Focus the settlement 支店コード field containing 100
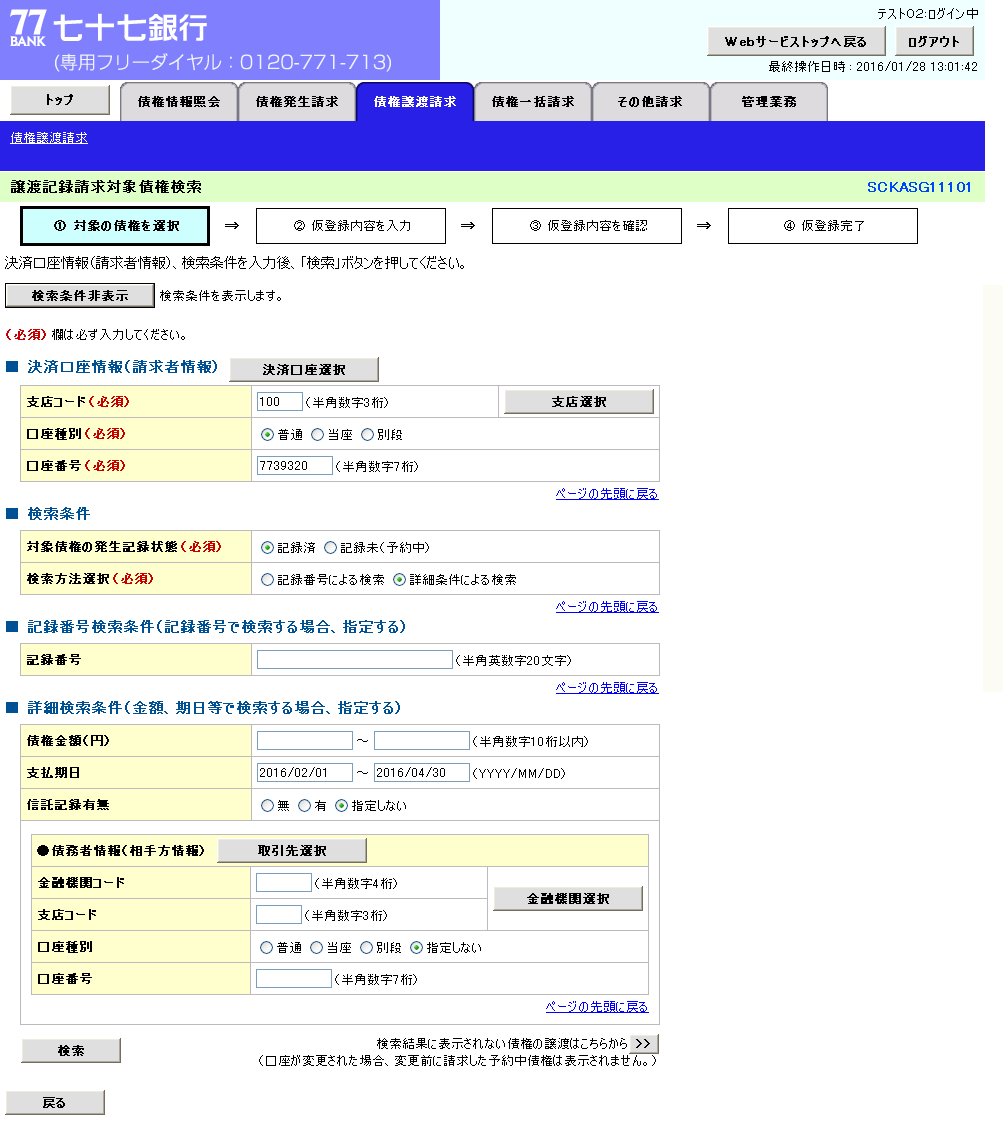The height and width of the screenshot is (1129, 1003). 279,402
